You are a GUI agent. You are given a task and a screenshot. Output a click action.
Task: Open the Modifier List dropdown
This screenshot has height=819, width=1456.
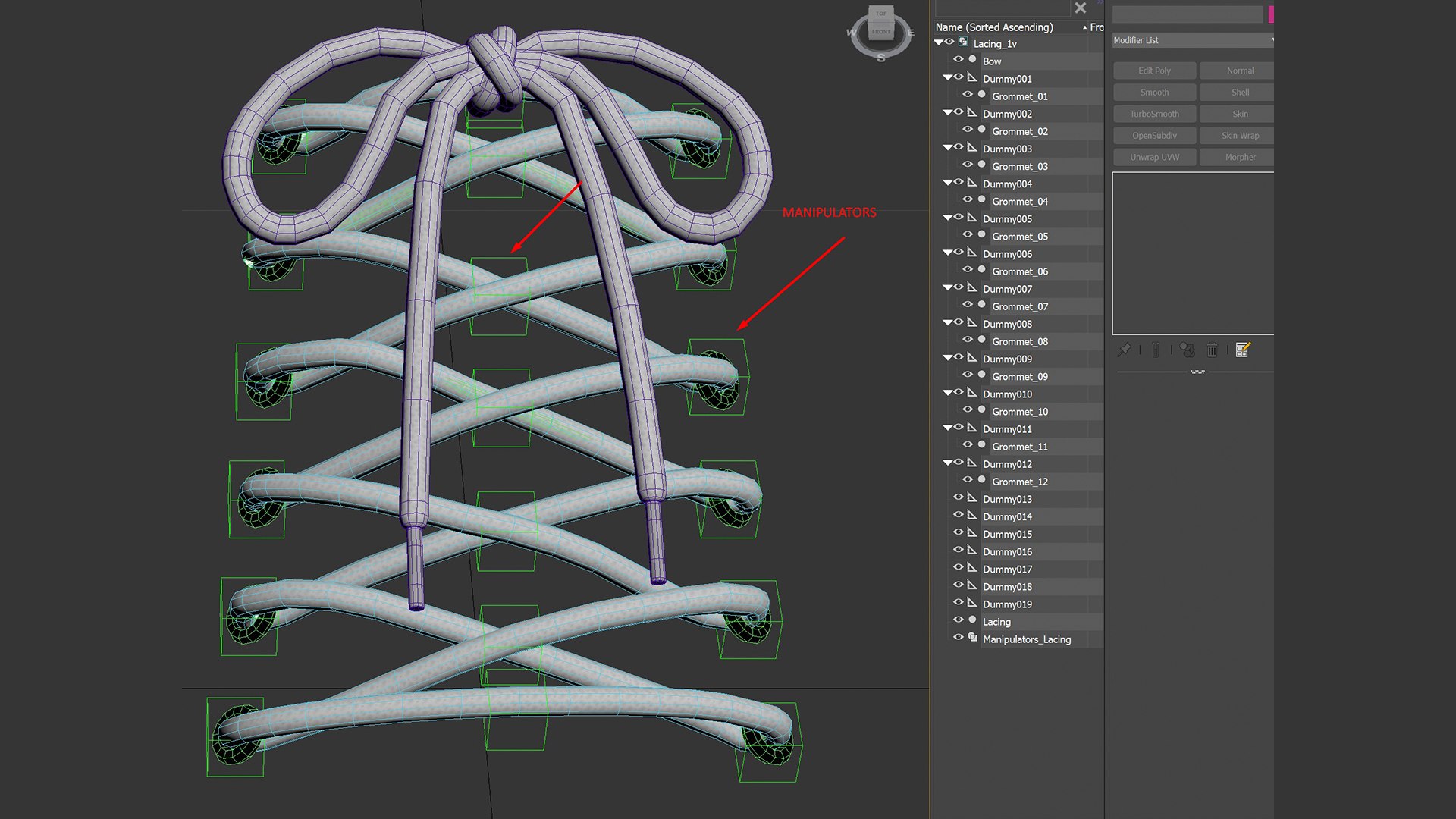[x=1193, y=40]
